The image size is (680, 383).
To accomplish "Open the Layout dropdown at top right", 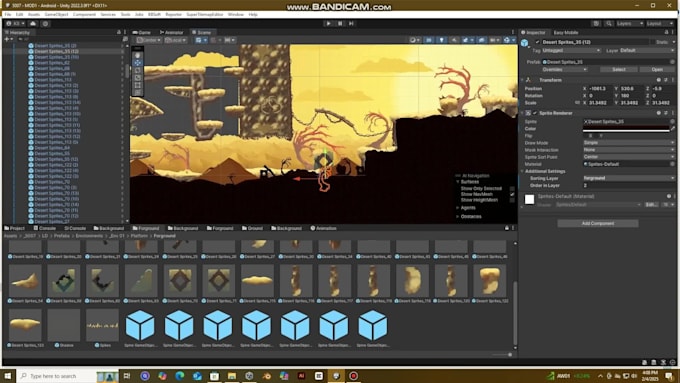I will (x=660, y=23).
